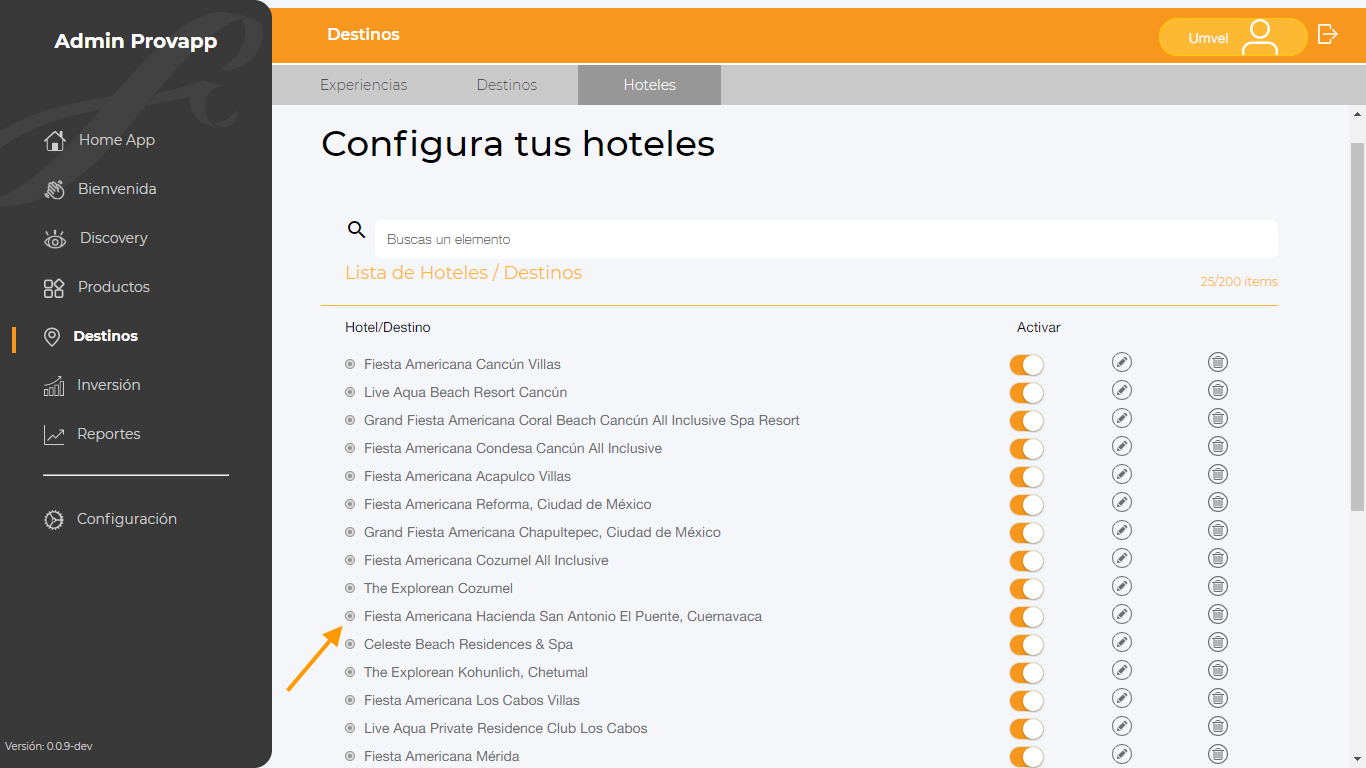Edit Celeste Beach Residences & Spa
Screen dimensions: 1366x768
pyautogui.click(x=1122, y=642)
